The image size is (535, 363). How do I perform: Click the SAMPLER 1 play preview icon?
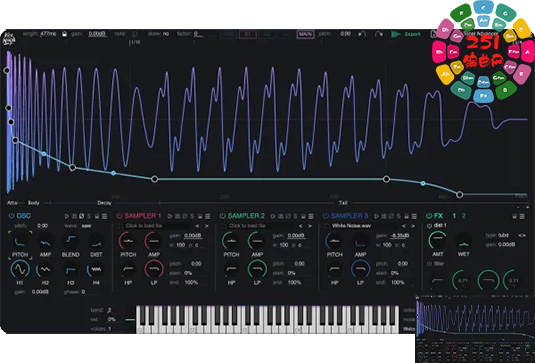(x=170, y=216)
